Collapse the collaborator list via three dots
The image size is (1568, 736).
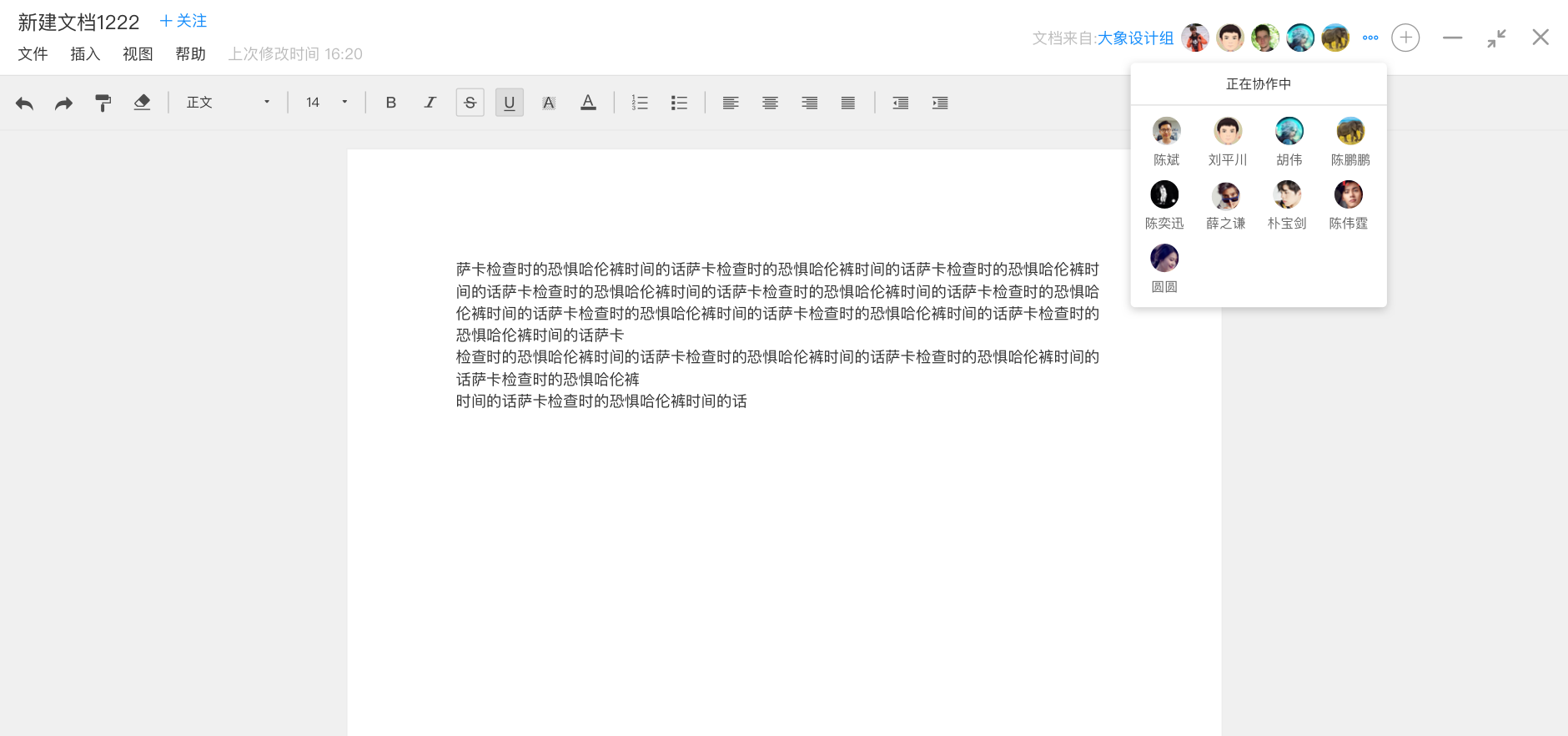(x=1370, y=38)
